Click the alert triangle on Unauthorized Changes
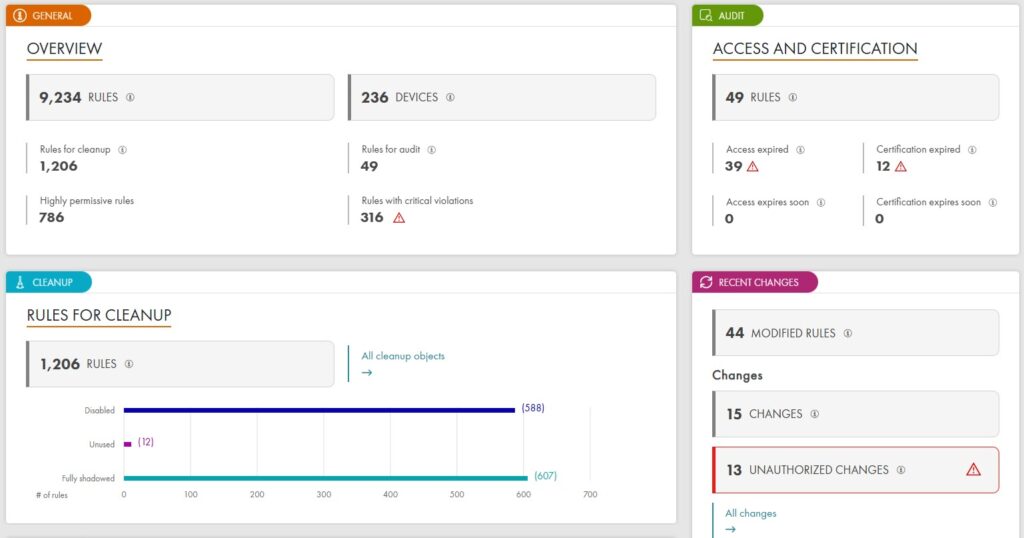This screenshot has height=538, width=1024. (x=973, y=470)
